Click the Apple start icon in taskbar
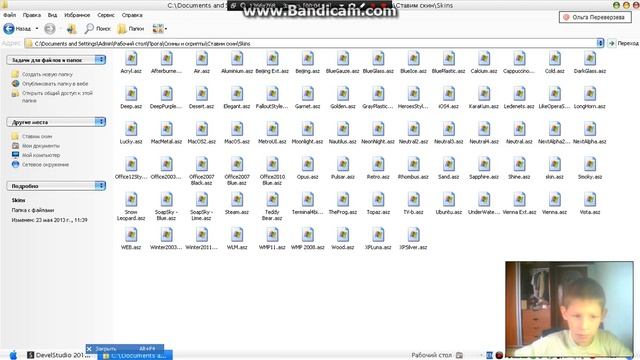The width and height of the screenshot is (640, 360). coord(13,355)
